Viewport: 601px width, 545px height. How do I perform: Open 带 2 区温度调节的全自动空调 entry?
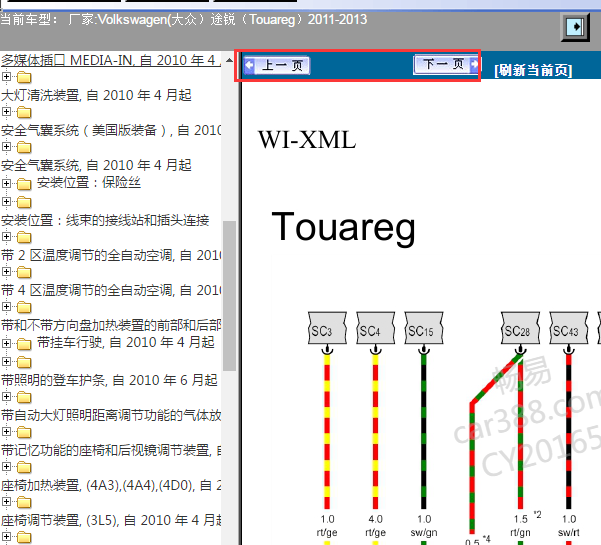[x=111, y=255]
